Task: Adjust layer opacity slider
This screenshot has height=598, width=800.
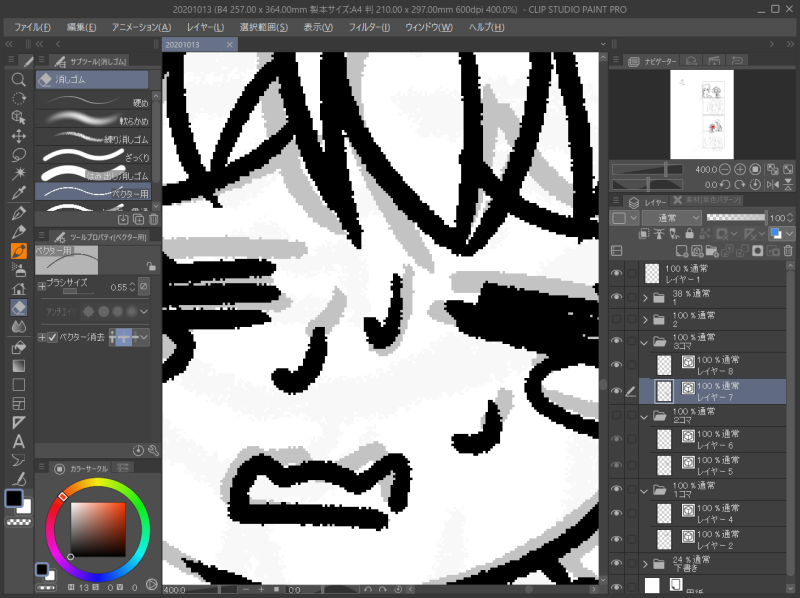Action: pyautogui.click(x=736, y=218)
